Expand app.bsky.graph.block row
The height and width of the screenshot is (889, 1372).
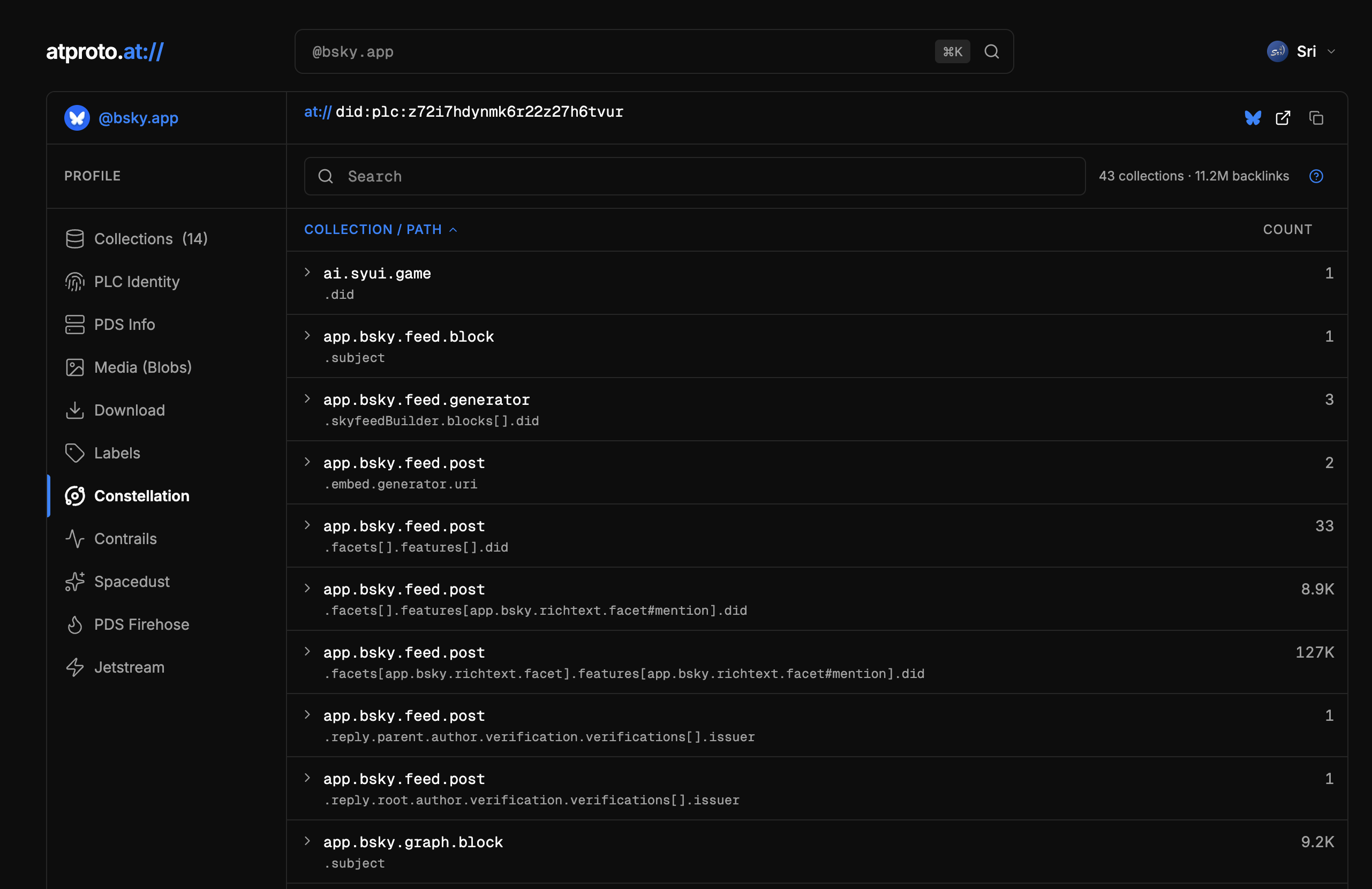pos(307,841)
